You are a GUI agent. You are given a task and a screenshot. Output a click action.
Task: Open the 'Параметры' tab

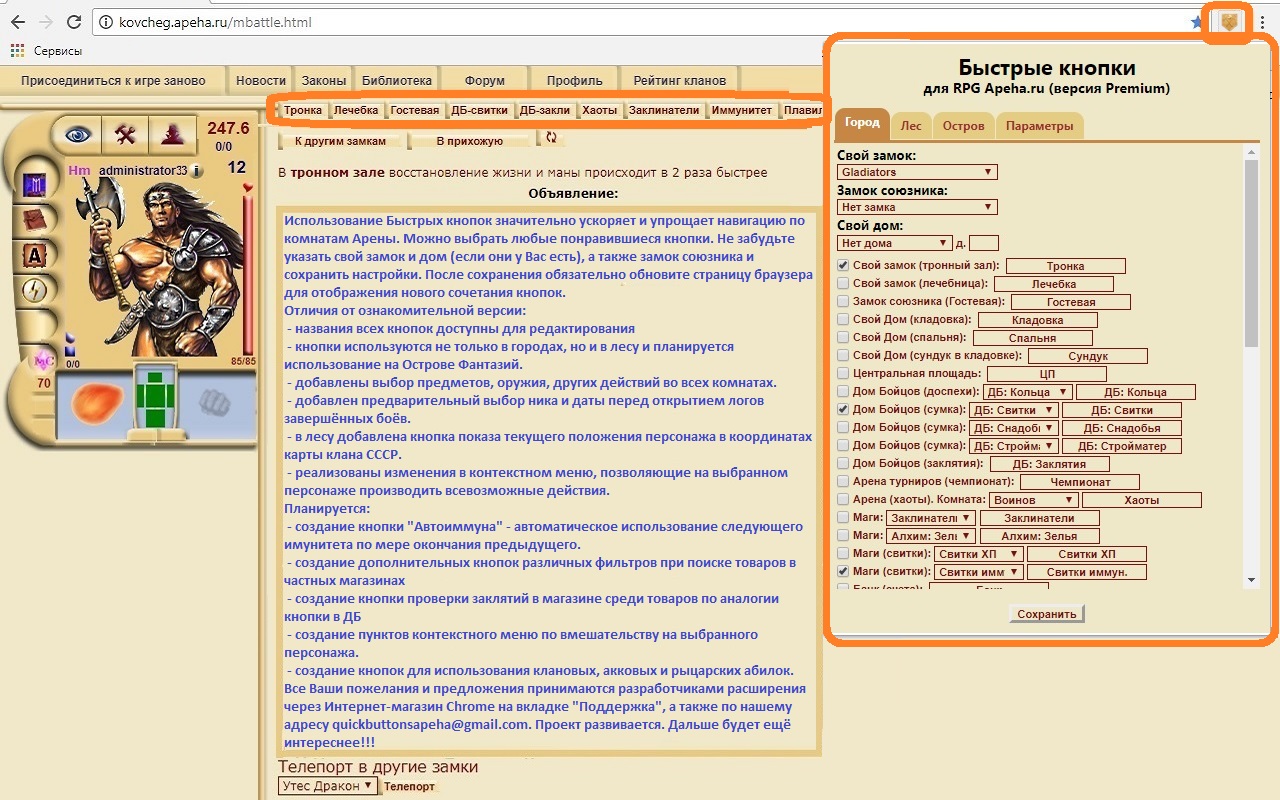1039,126
